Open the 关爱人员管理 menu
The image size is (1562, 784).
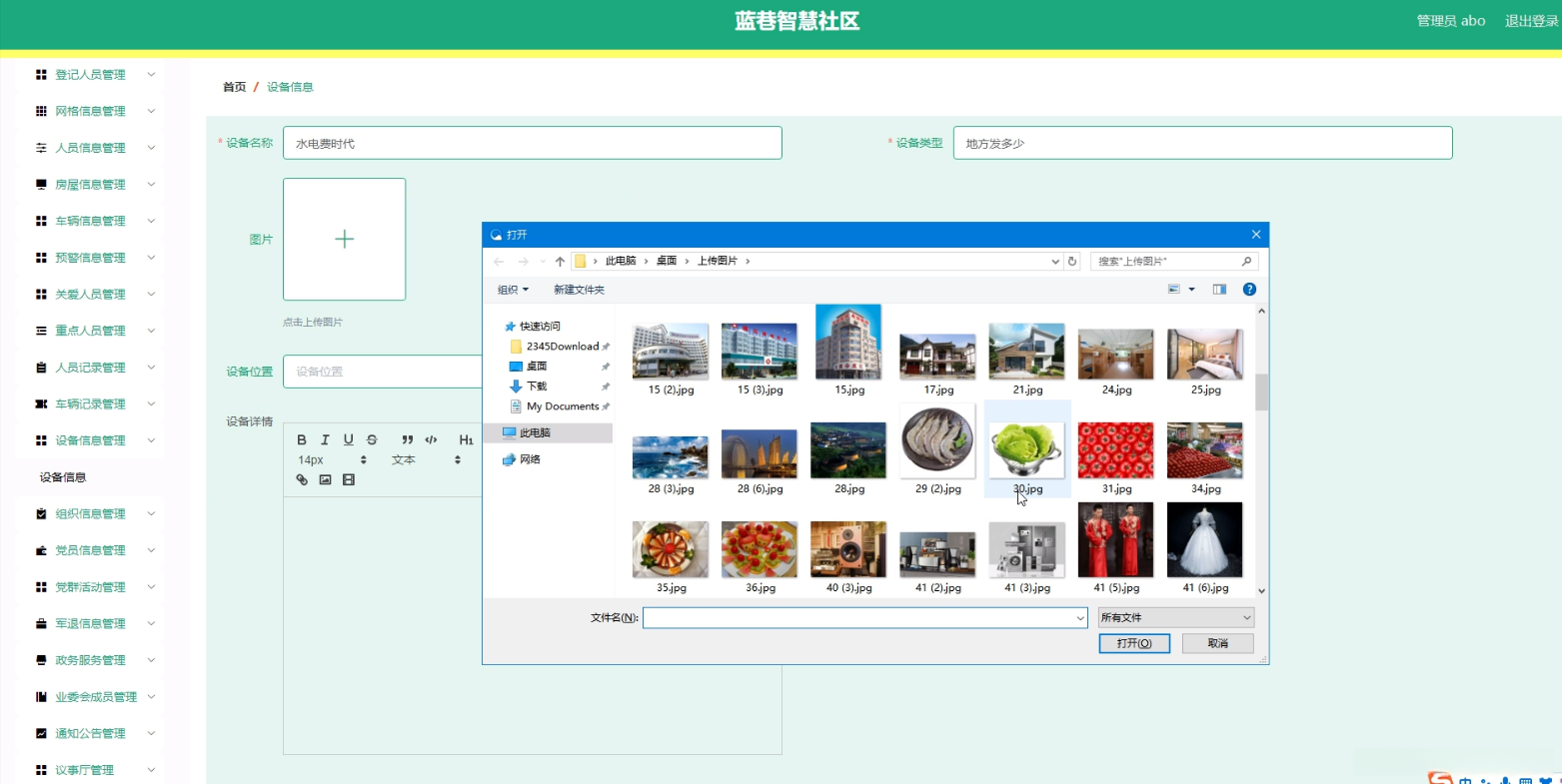(x=90, y=295)
